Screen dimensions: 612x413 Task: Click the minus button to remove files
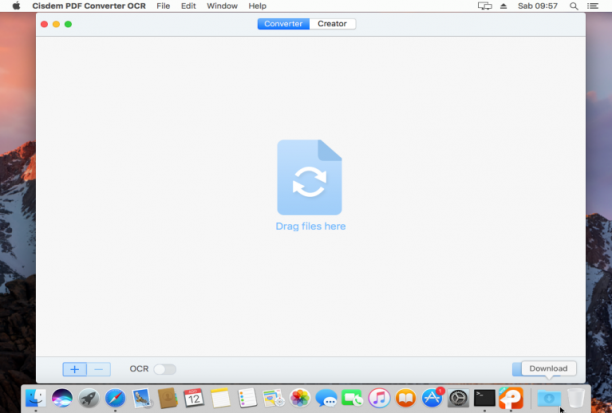coord(99,369)
